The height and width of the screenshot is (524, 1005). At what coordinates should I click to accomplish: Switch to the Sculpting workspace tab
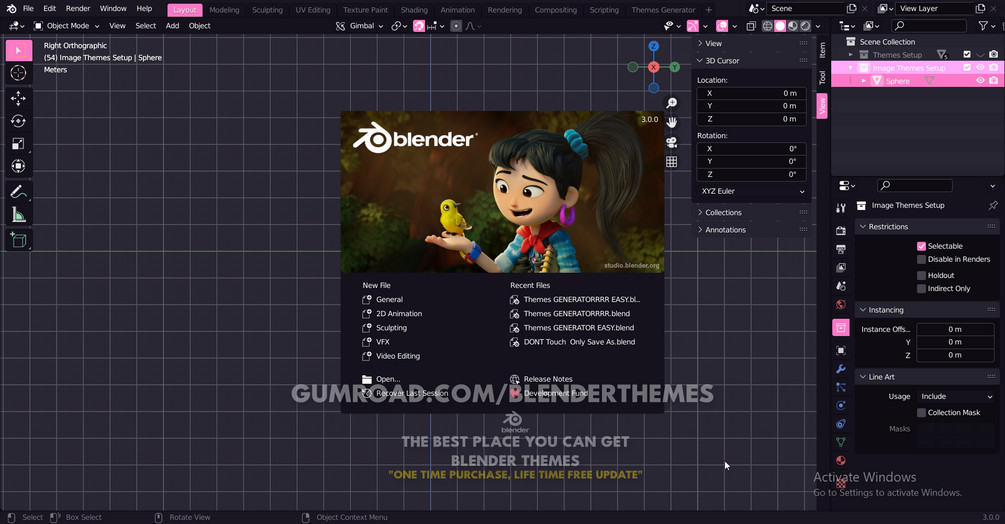point(267,10)
